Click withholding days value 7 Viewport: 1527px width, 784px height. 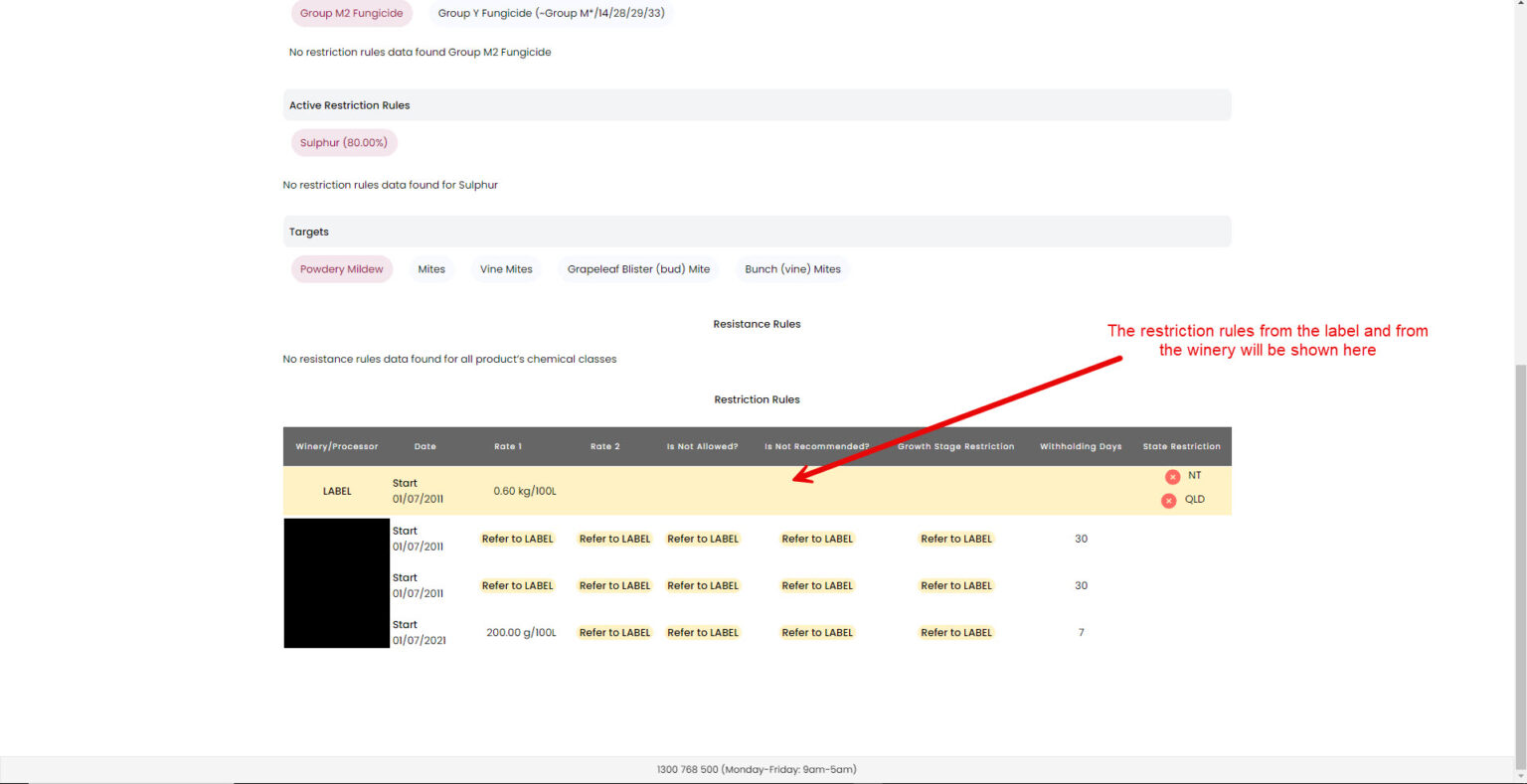click(1081, 633)
